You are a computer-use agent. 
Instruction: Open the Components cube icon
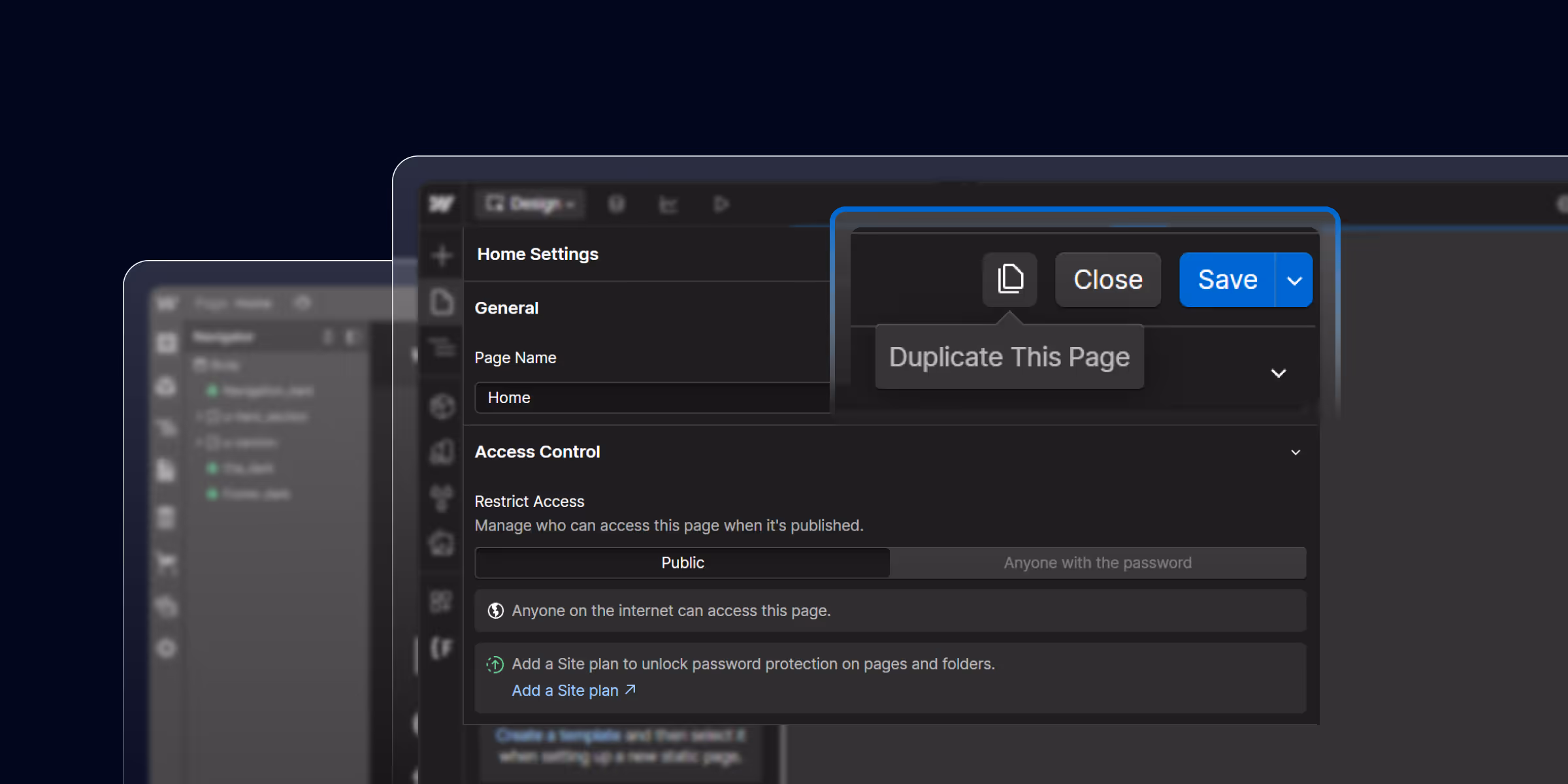click(442, 406)
